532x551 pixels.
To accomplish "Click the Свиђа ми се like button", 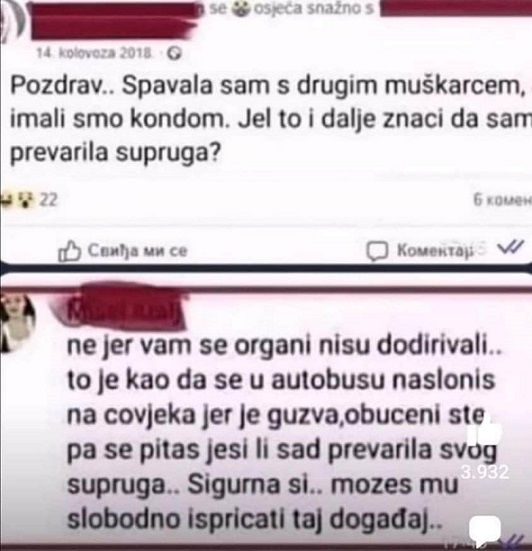I will (x=123, y=251).
